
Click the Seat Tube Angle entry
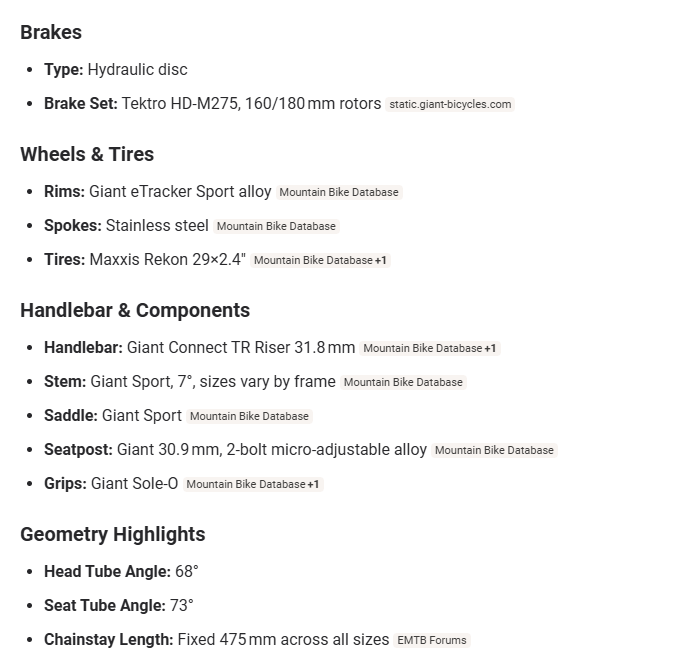[x=119, y=606]
